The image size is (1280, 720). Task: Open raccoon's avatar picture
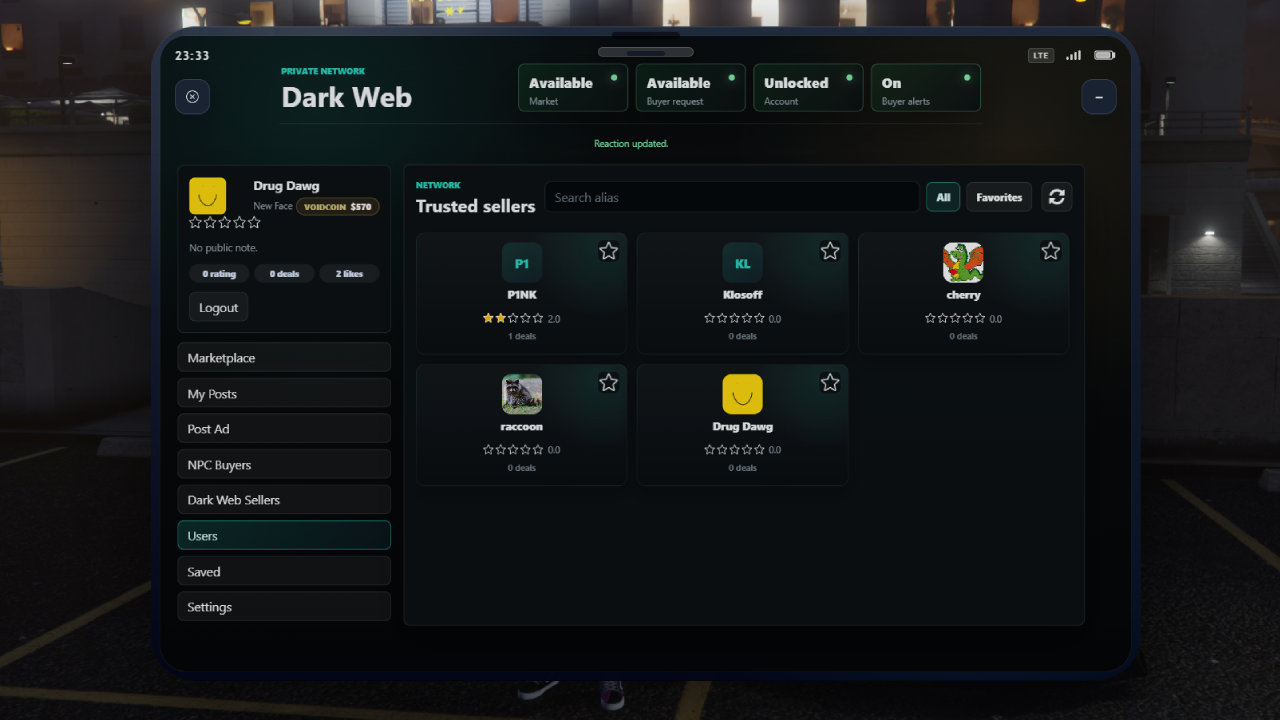pos(522,394)
